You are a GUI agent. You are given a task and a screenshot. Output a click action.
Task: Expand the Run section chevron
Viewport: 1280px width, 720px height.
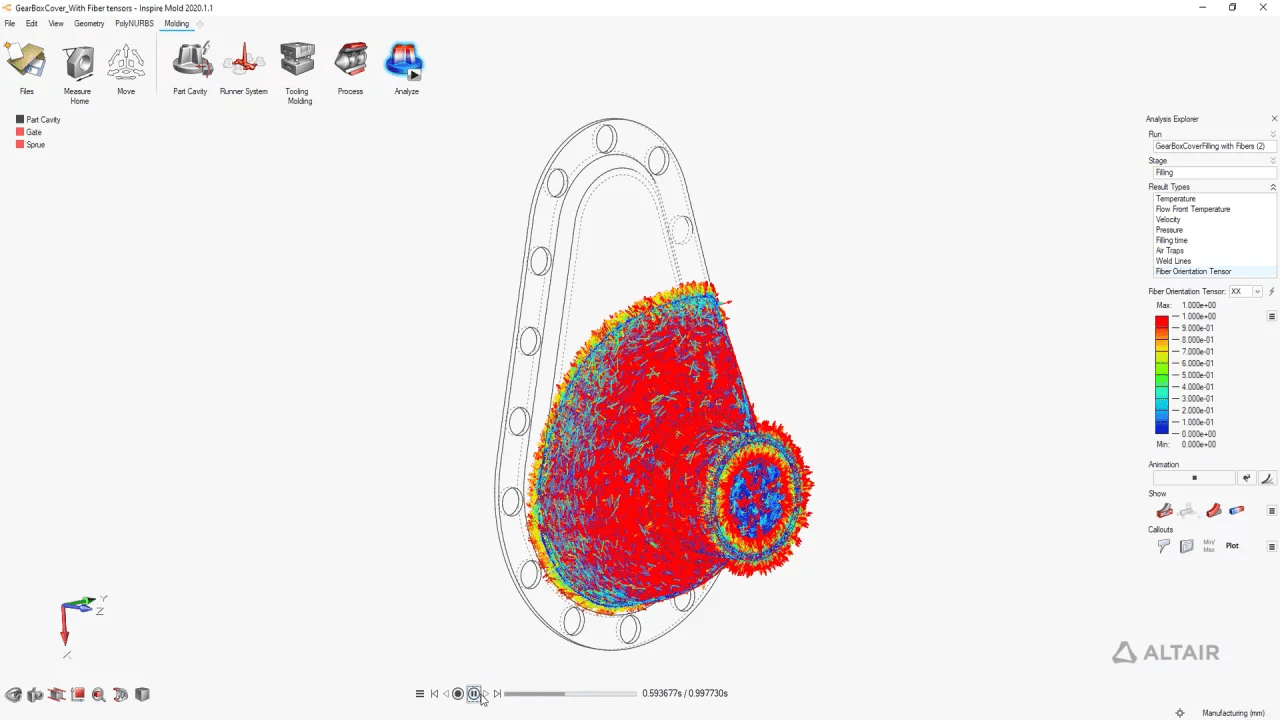(1273, 134)
